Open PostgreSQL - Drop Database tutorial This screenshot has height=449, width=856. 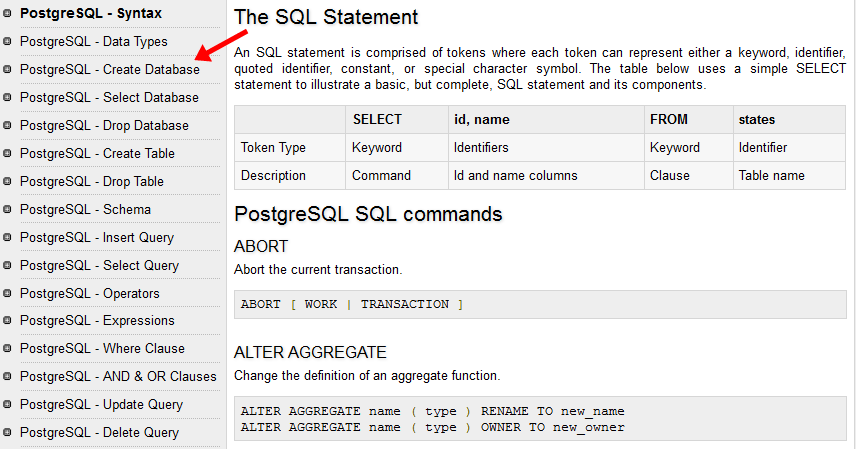(104, 126)
